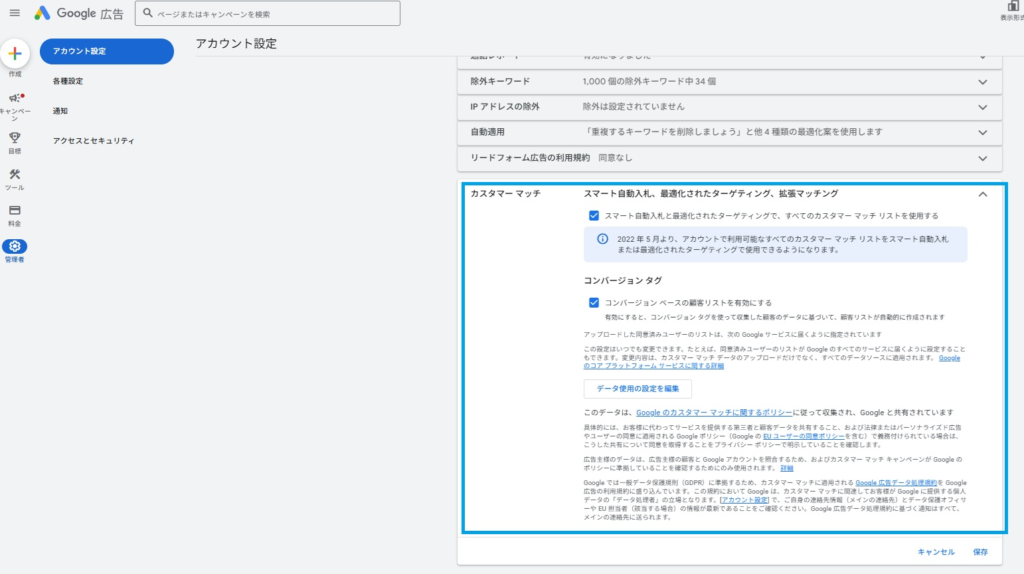The image size is (1024, 574).
Task: Open the 管理者 admin gear icon
Action: [x=15, y=247]
